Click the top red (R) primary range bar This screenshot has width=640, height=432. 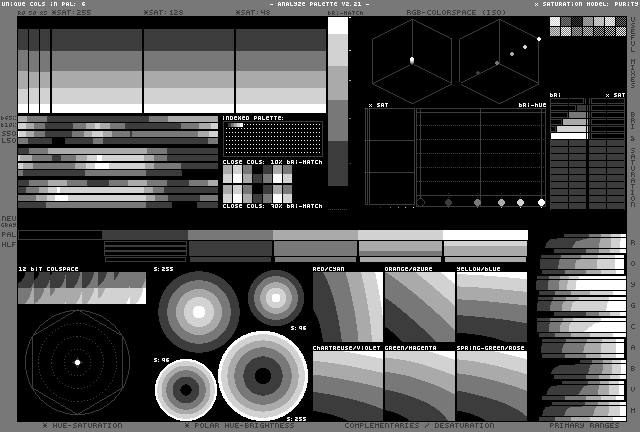(582, 243)
